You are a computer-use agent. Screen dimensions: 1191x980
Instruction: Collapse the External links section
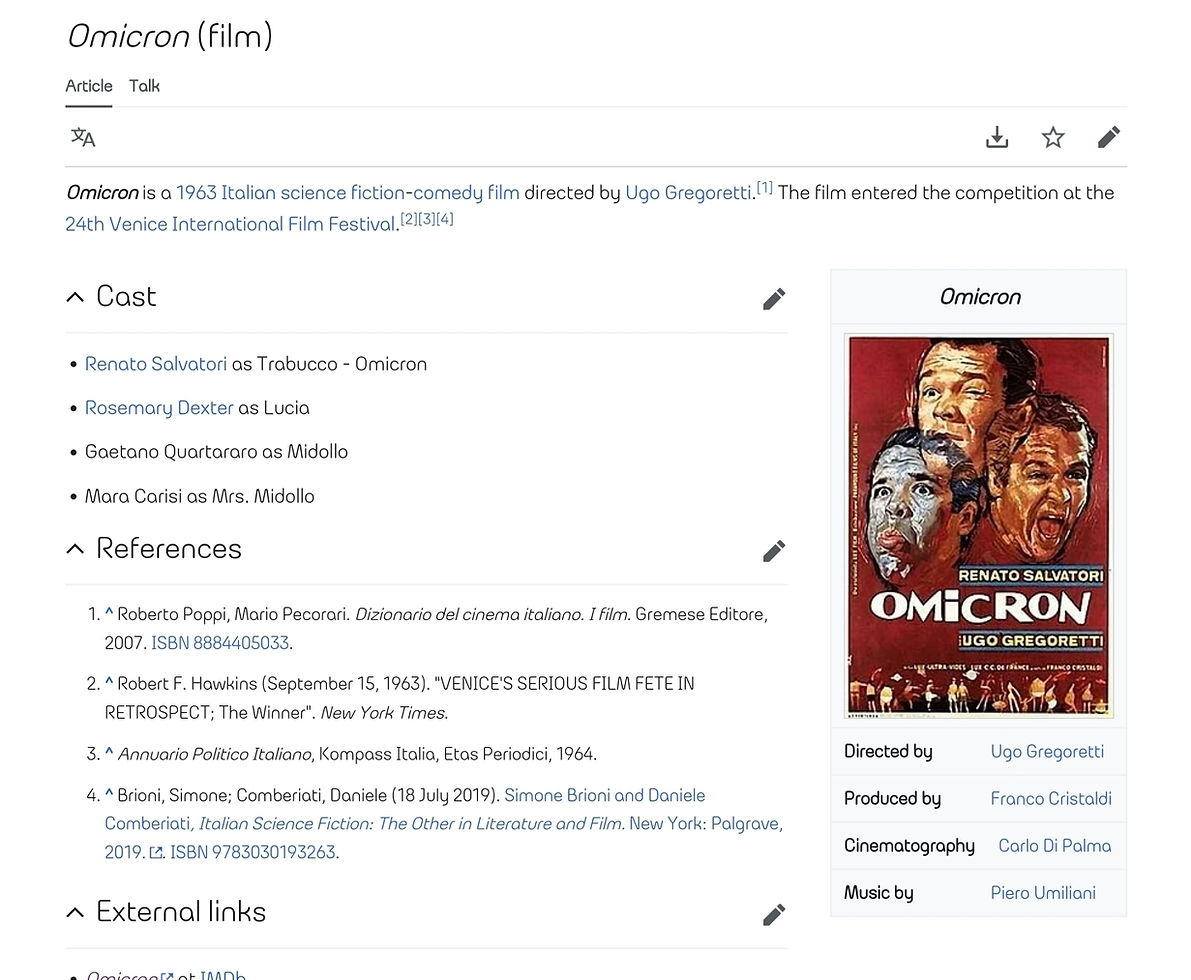(75, 912)
